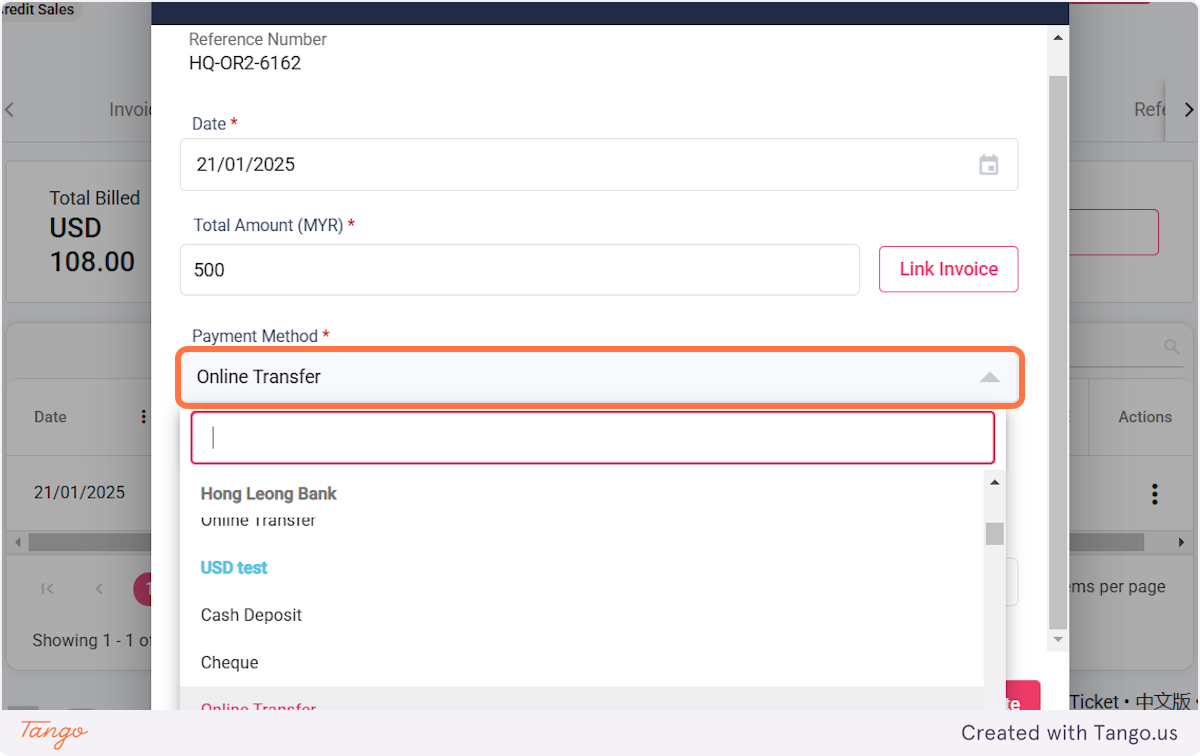Go to previous page pagination icon
Viewport: 1200px width, 756px height.
coord(99,588)
